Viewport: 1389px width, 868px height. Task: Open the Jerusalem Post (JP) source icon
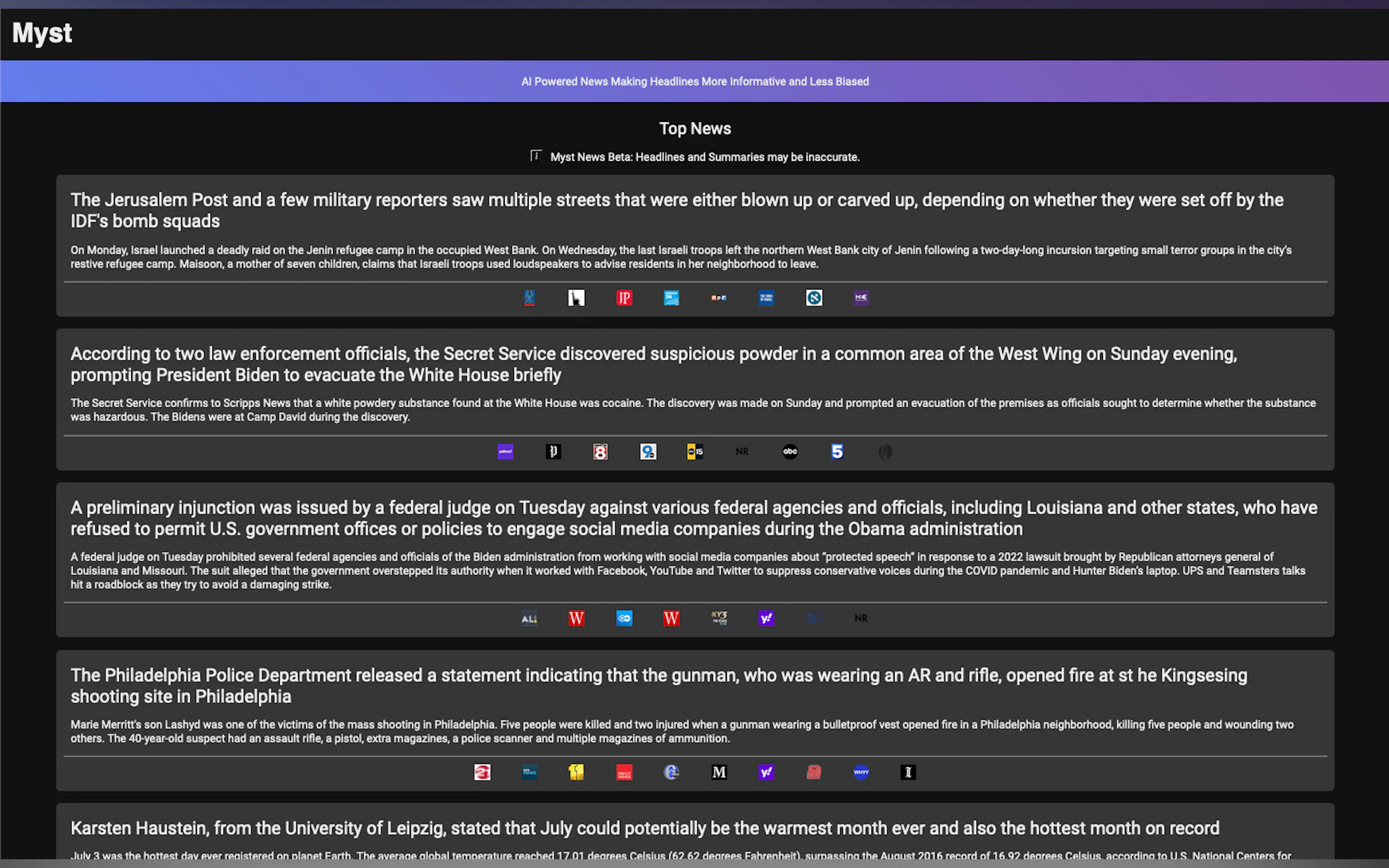coord(624,297)
